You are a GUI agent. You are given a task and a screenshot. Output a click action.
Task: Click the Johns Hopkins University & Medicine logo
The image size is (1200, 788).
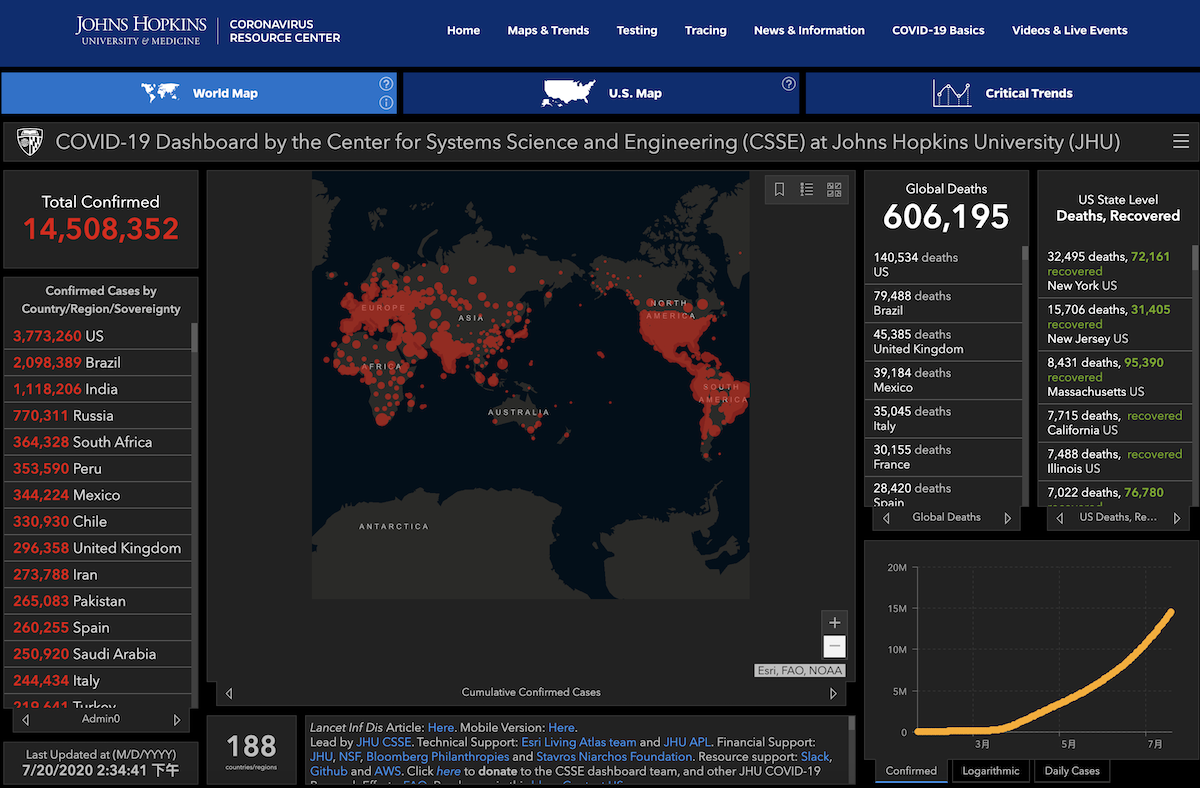pos(141,30)
